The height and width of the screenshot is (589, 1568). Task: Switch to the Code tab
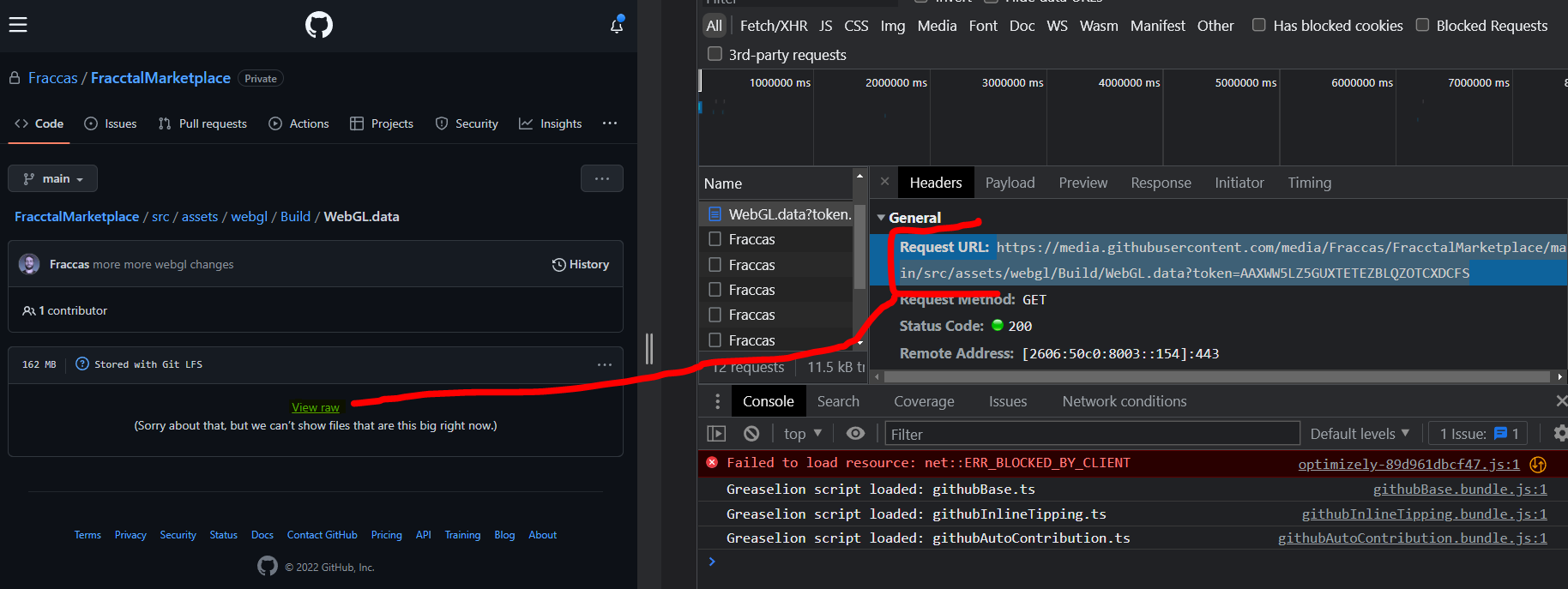click(x=39, y=123)
